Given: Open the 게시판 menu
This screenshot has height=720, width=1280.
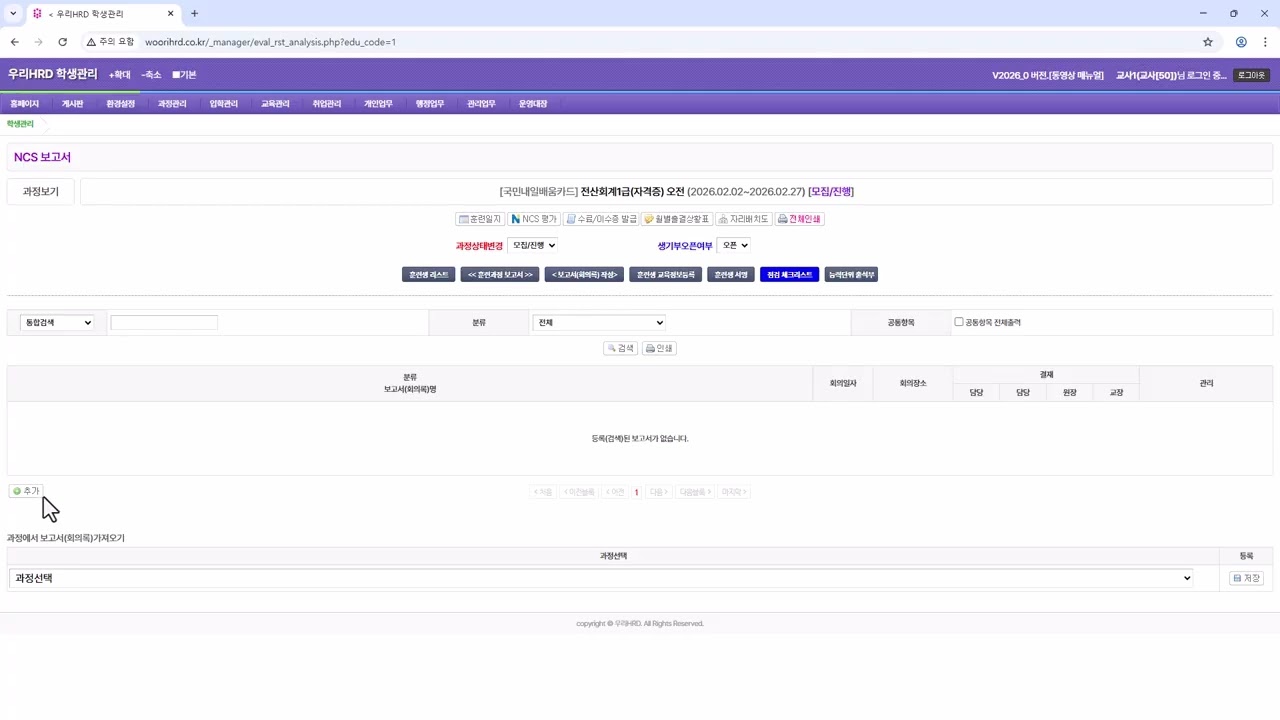Looking at the screenshot, I should pyautogui.click(x=72, y=104).
